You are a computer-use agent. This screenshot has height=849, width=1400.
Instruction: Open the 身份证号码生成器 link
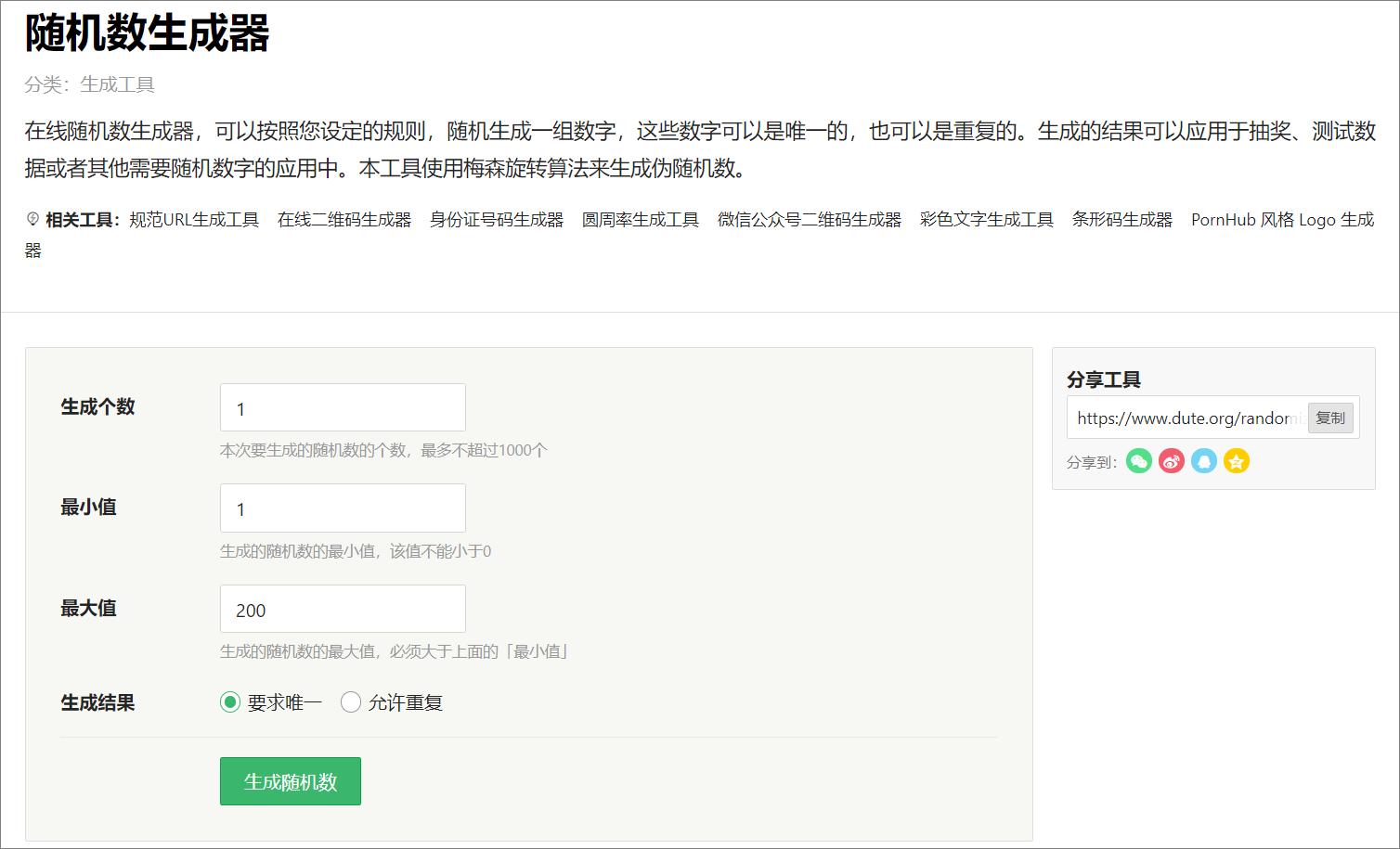click(x=497, y=220)
